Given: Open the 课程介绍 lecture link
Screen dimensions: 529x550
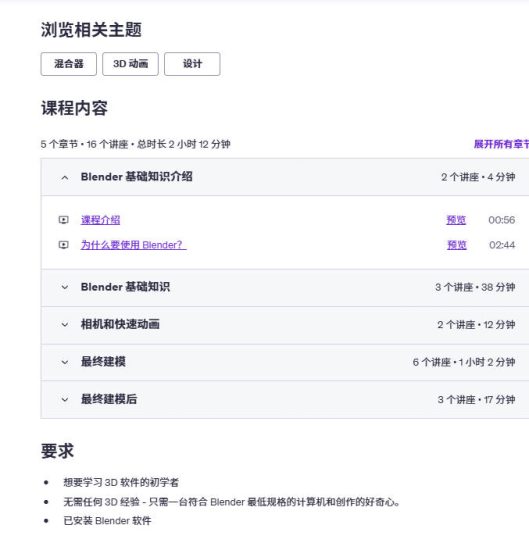Looking at the screenshot, I should [100, 220].
